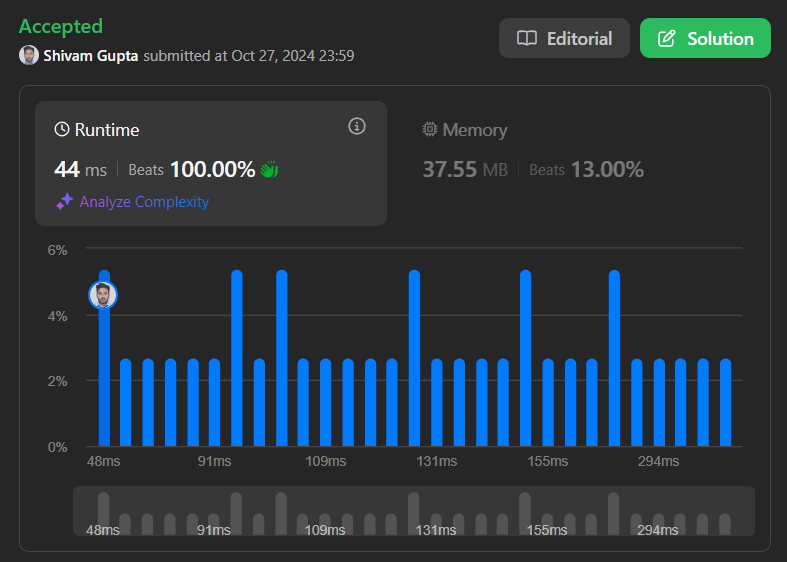Open the green Solution button
Image resolution: width=787 pixels, height=562 pixels.
tap(705, 38)
